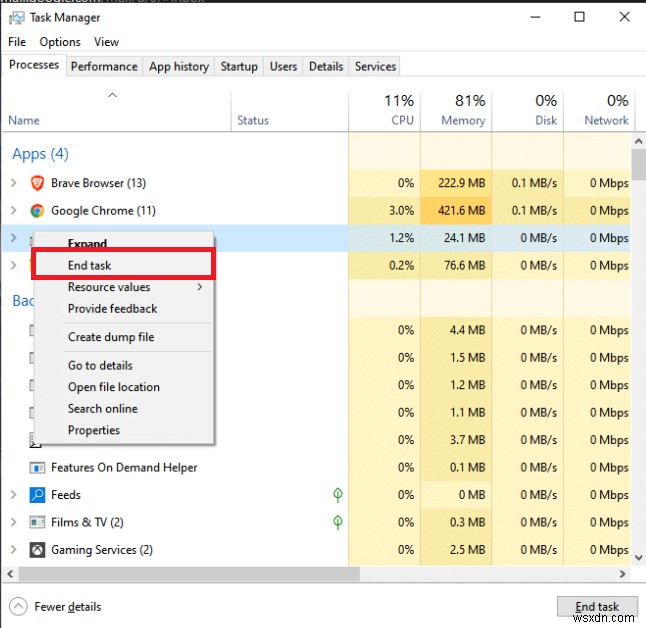Expand the Brave Browser process group

[x=14, y=183]
